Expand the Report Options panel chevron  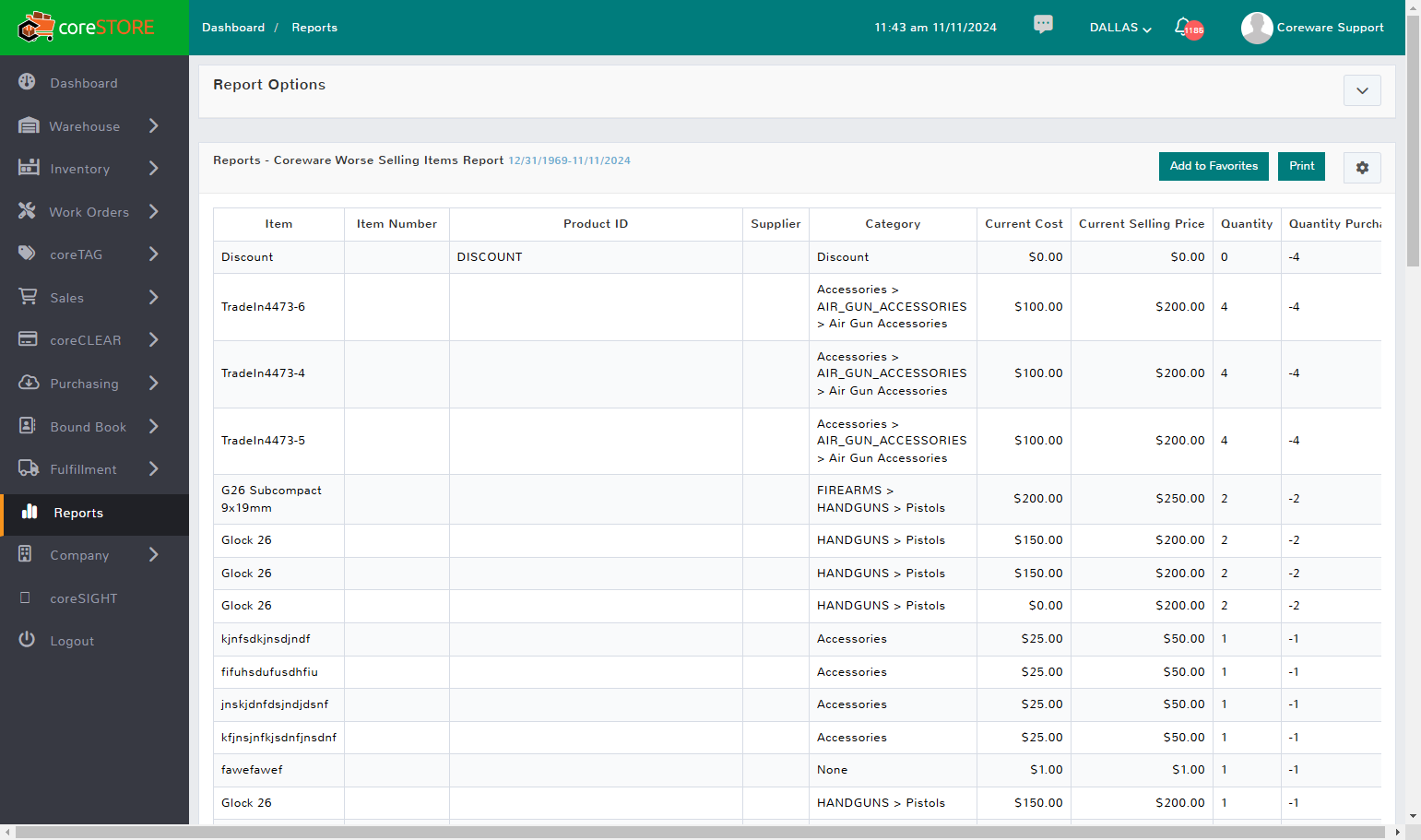pyautogui.click(x=1362, y=90)
